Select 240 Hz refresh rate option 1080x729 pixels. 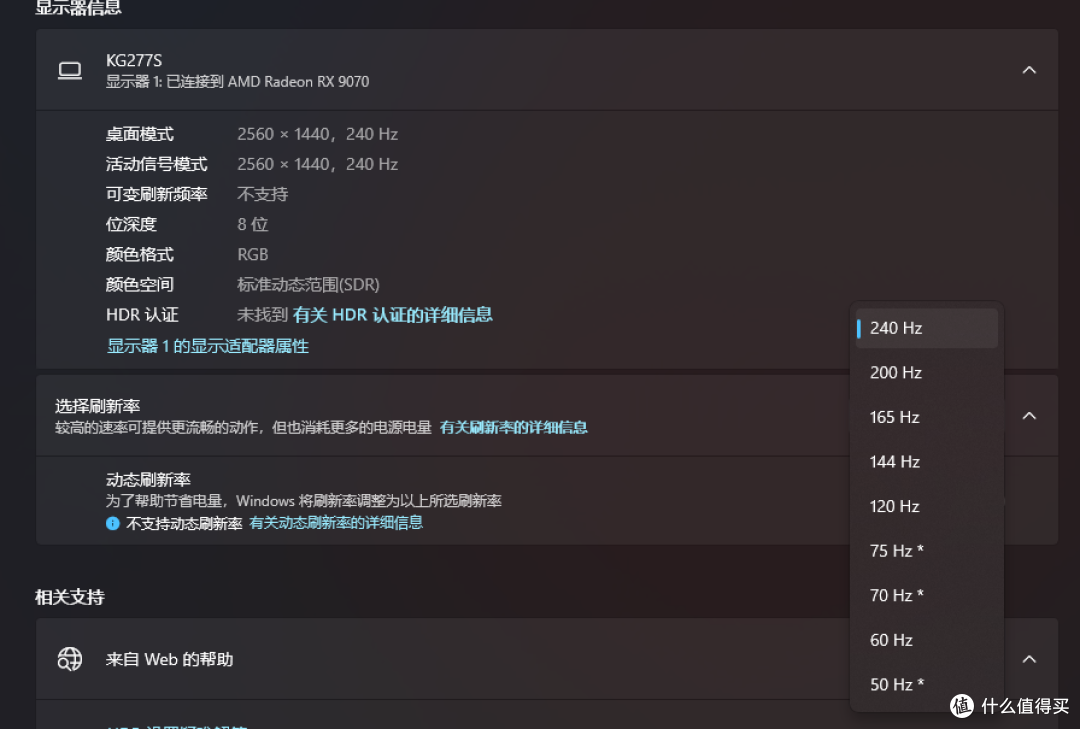pyautogui.click(x=926, y=328)
